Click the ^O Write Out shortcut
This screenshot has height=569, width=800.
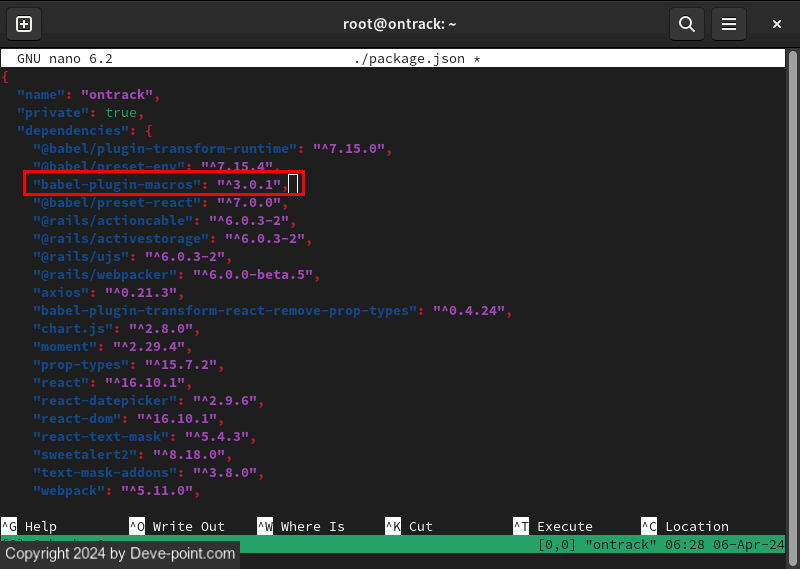tap(177, 526)
